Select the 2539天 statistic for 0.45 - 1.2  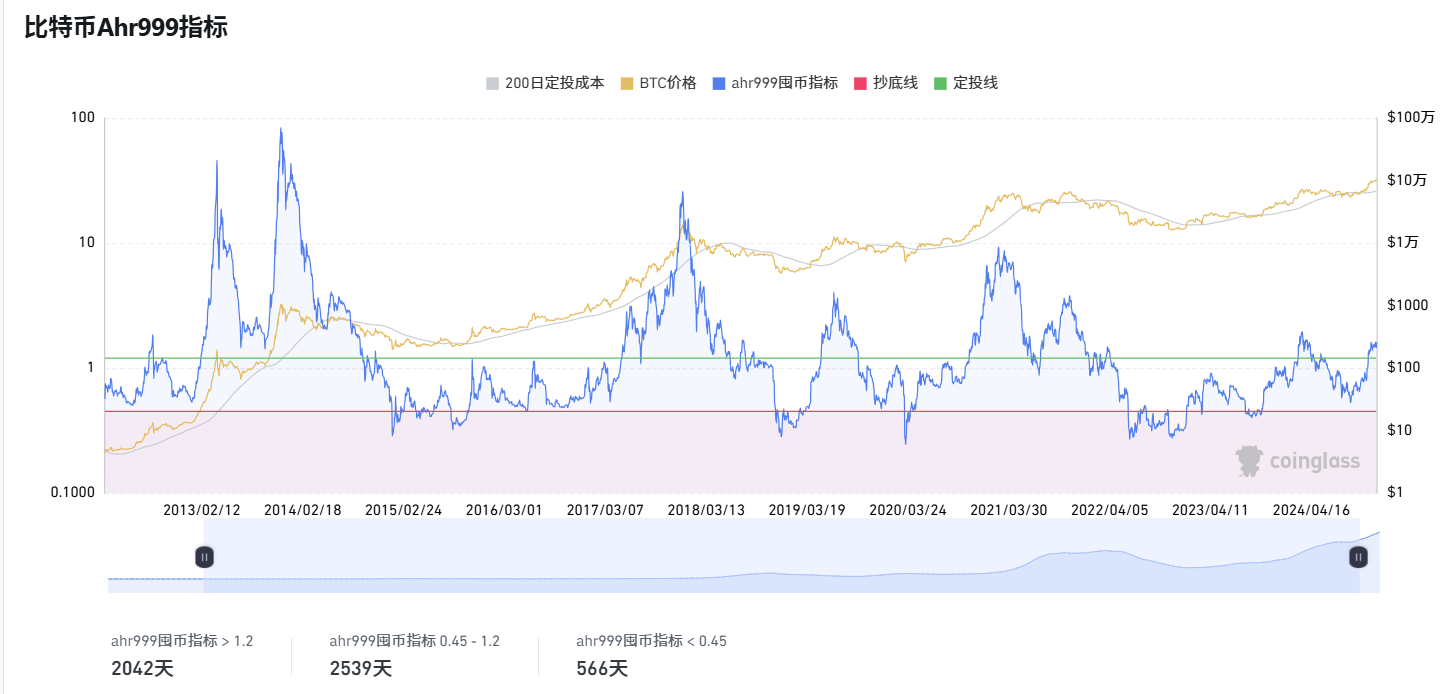360,669
